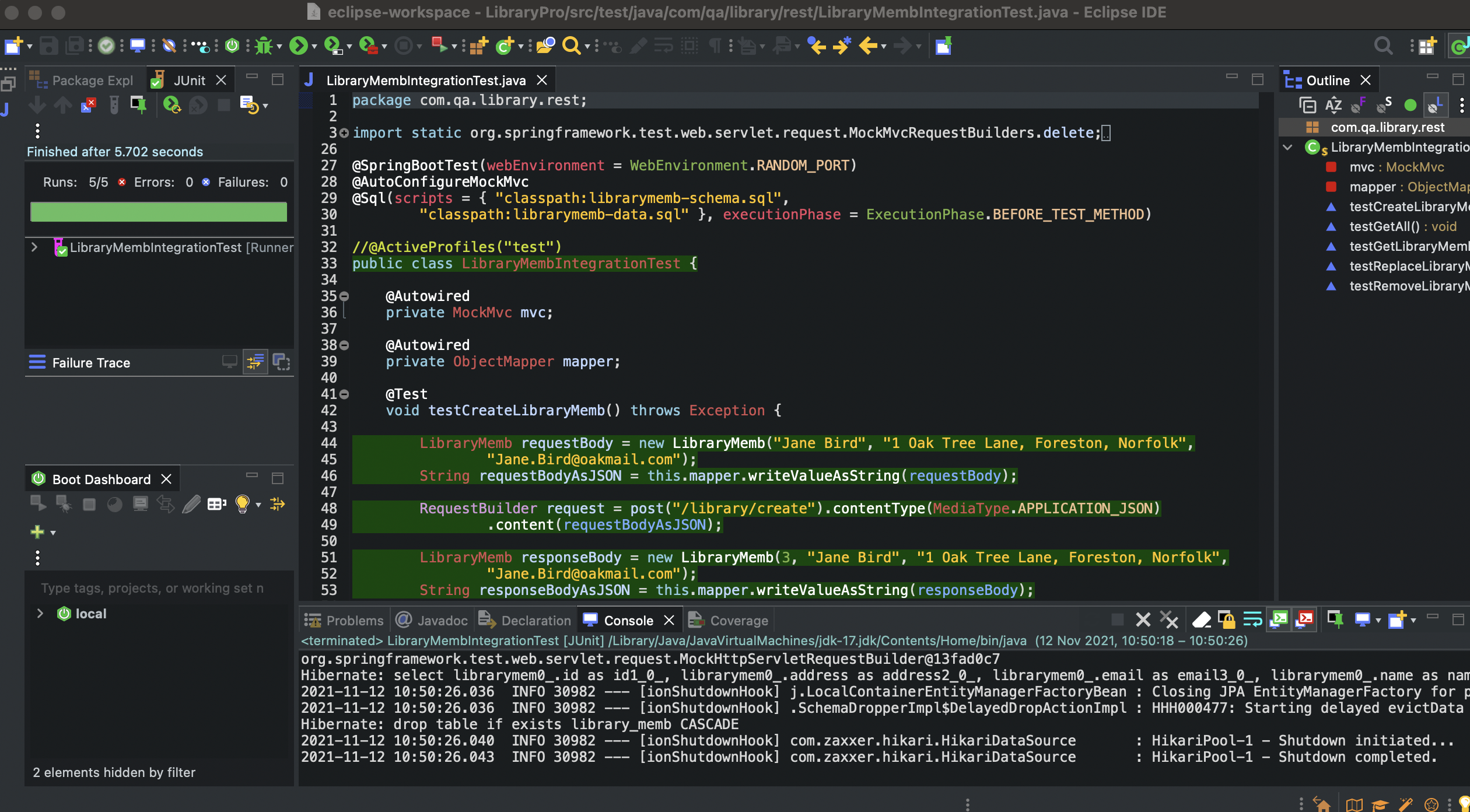Click the Open Console icon with plus sign

point(1397,619)
